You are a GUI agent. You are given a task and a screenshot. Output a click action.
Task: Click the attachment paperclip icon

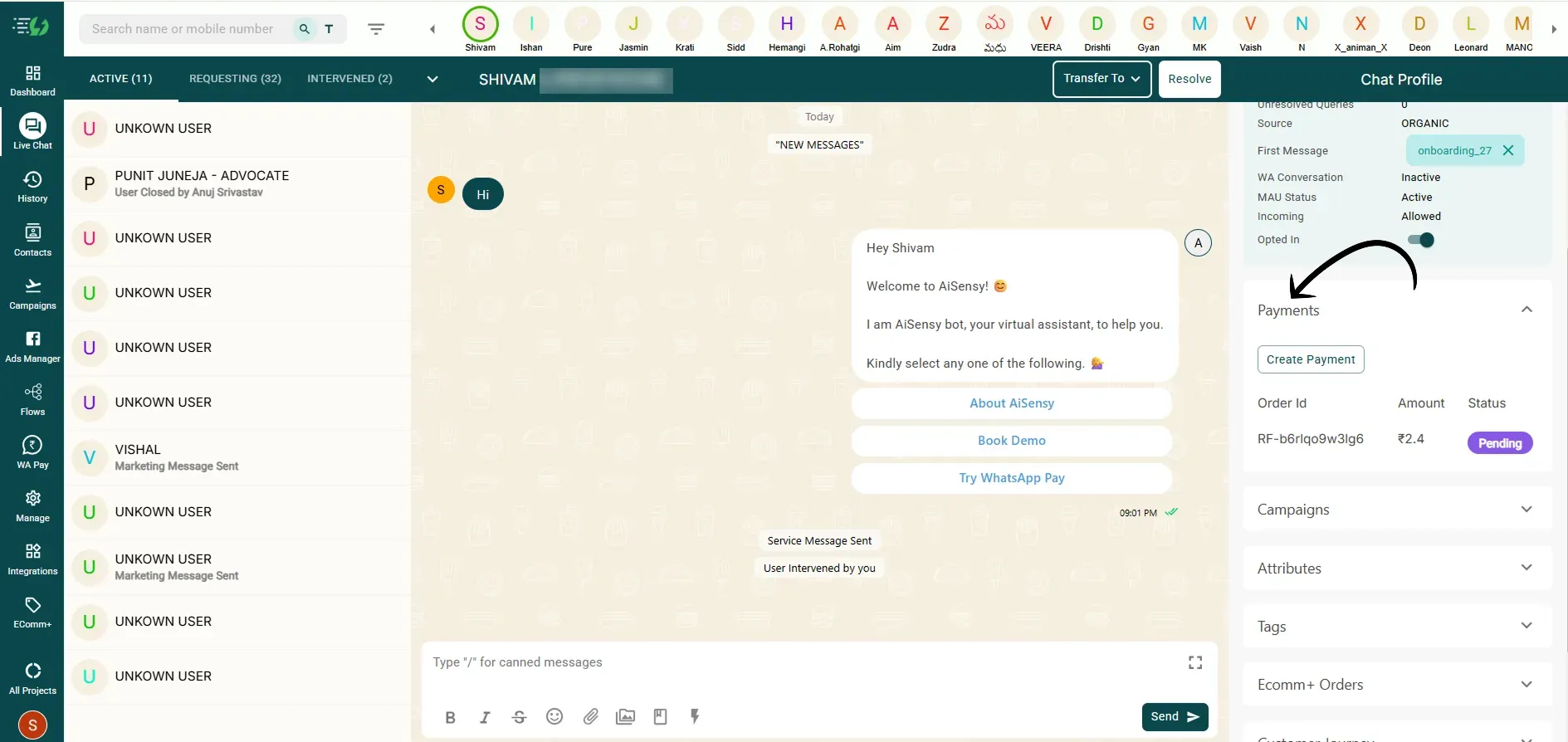tap(590, 716)
